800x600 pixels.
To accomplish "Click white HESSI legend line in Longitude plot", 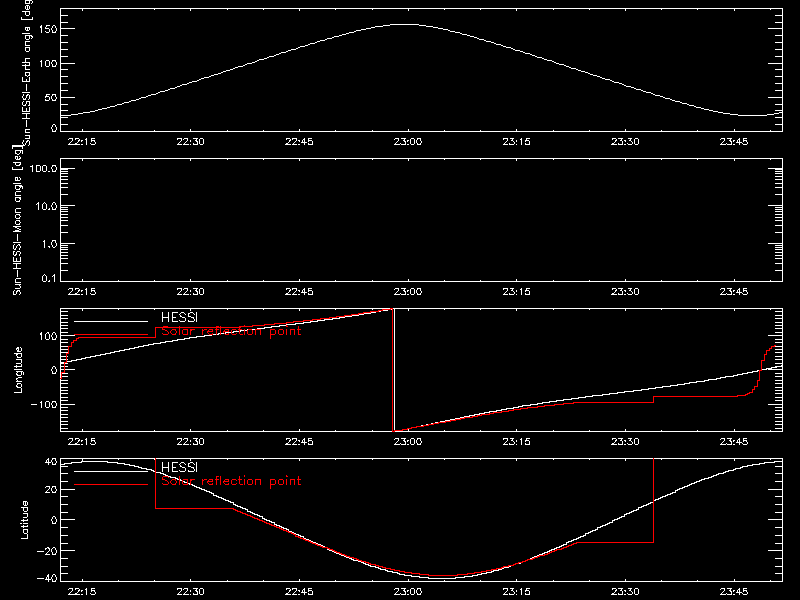I will pos(111,321).
